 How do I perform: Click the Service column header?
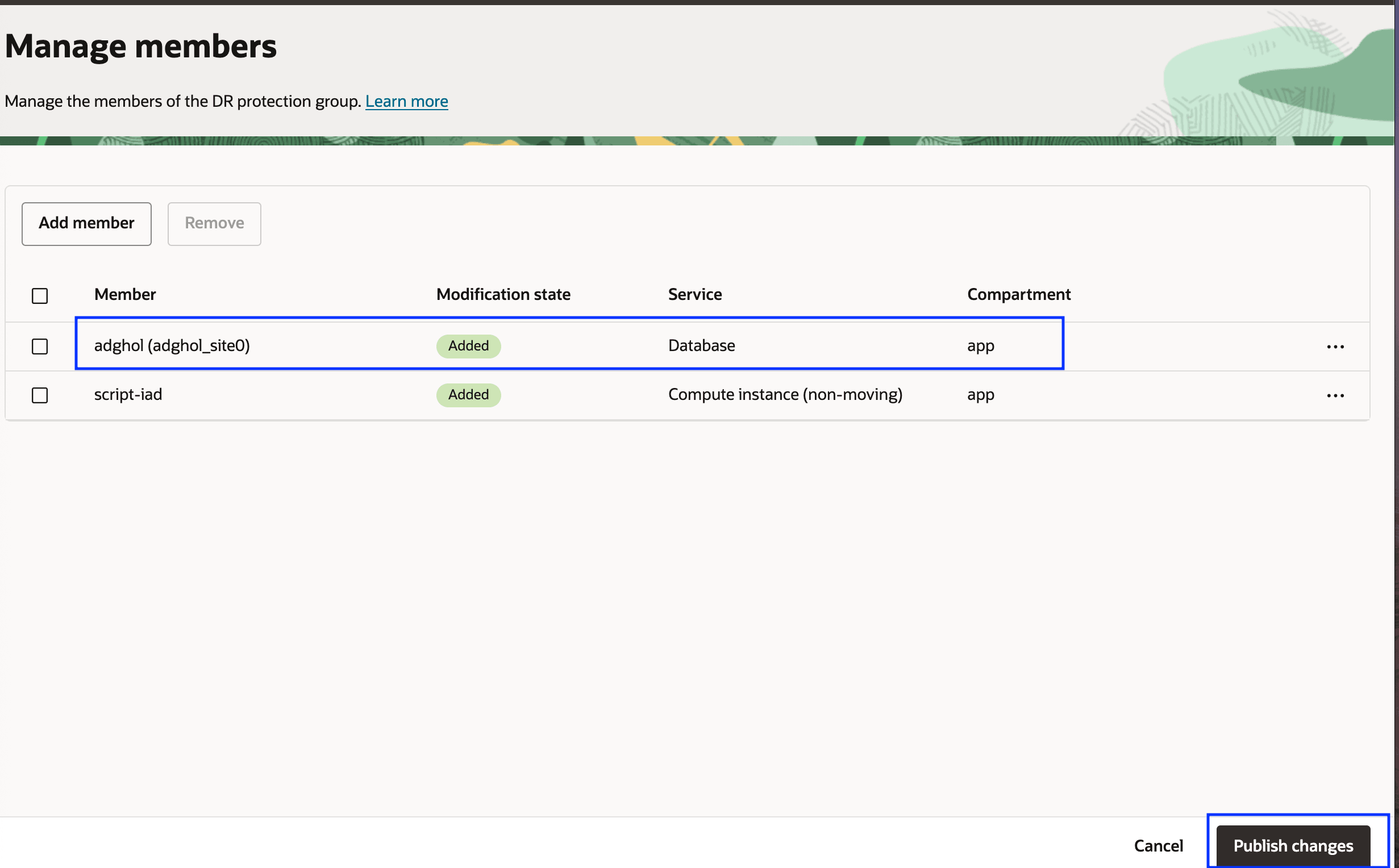click(x=694, y=294)
